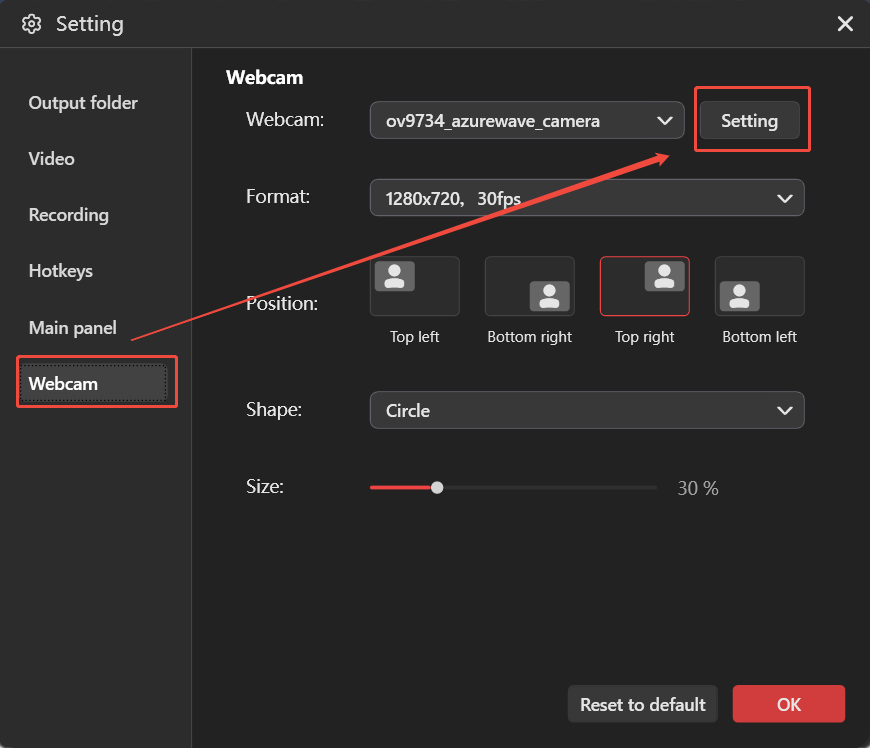This screenshot has width=870, height=748.
Task: Select the Webcam entry in the sidebar
Action: pos(63,382)
